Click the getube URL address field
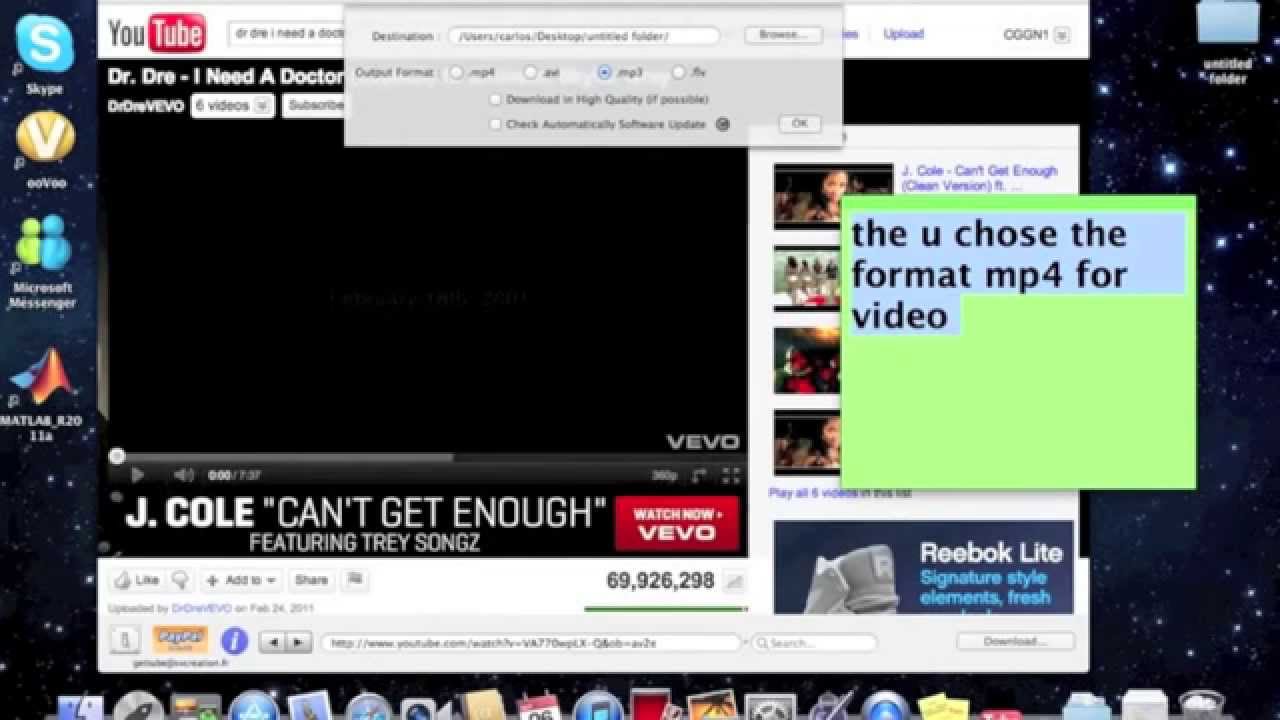 (x=531, y=643)
